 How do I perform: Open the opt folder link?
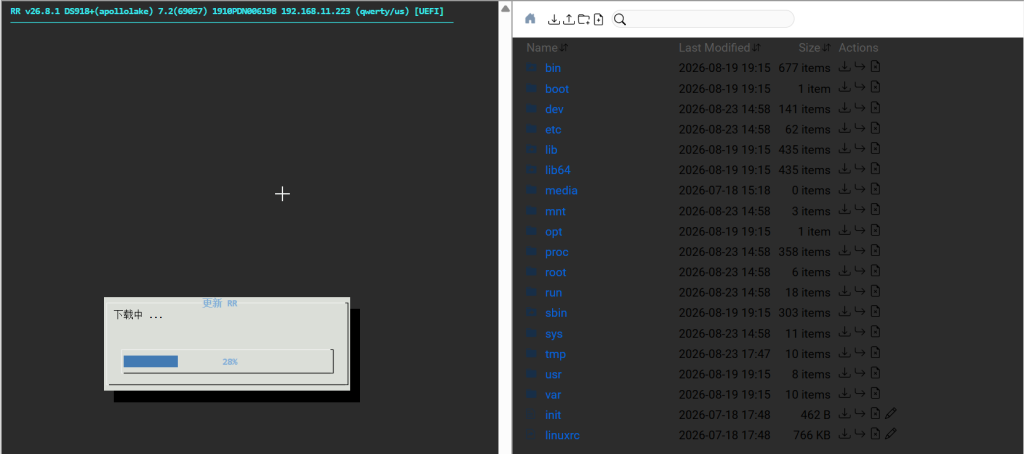tap(553, 232)
